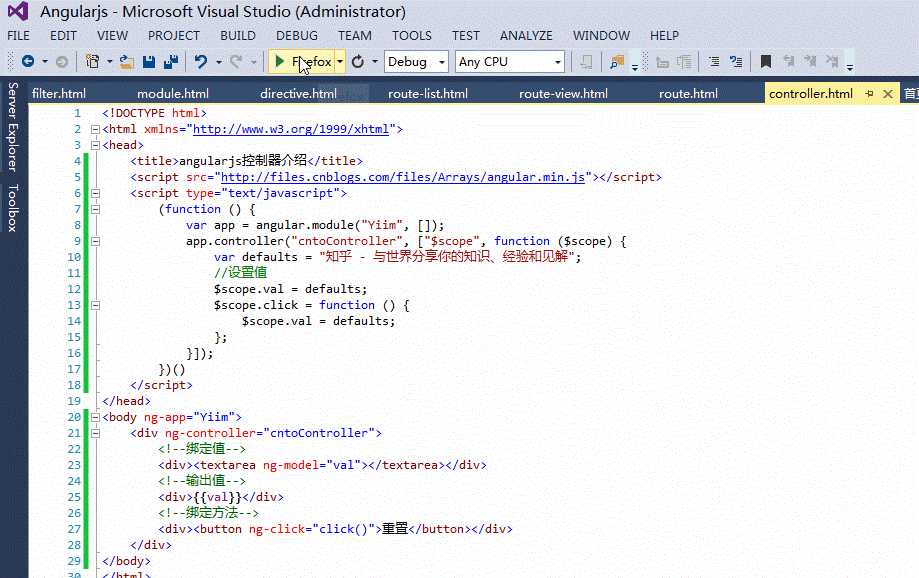Collapse the head element on line 3
The width and height of the screenshot is (919, 578).
point(95,145)
